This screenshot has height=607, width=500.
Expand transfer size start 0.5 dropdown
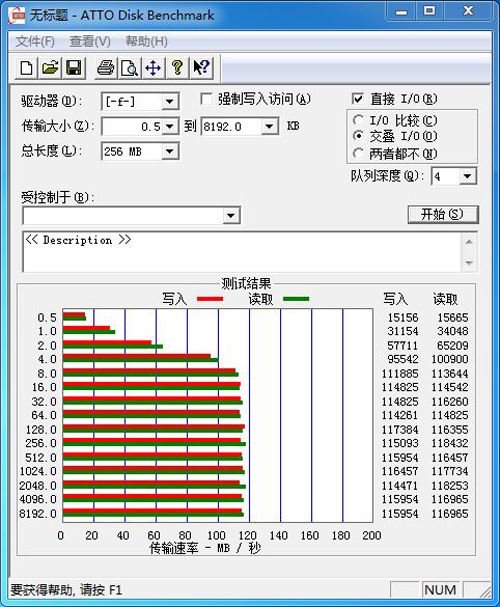(x=170, y=127)
